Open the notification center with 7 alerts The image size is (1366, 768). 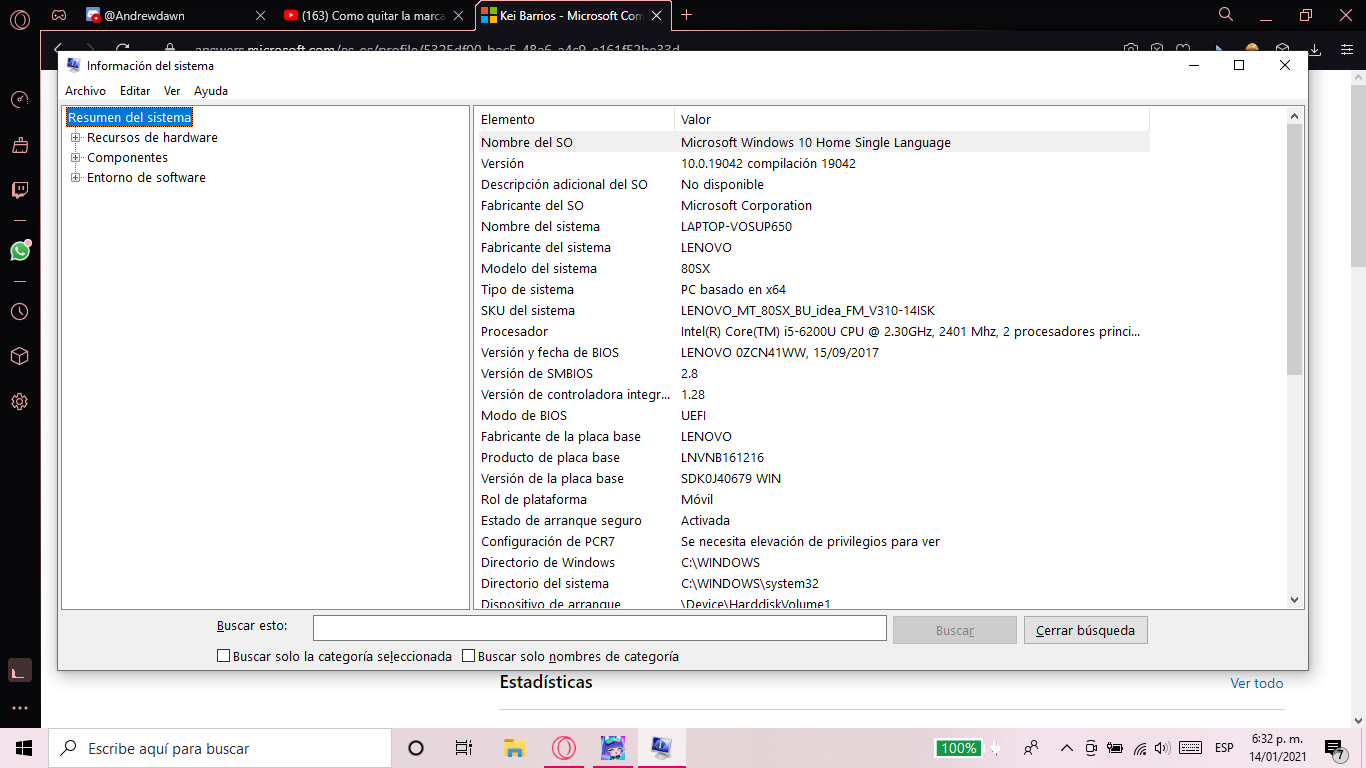[x=1334, y=748]
